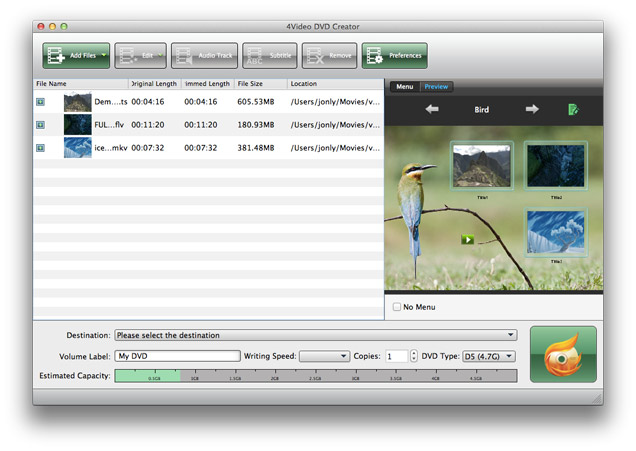Select the Dem...ts file name
636x451 pixels.
click(x=111, y=102)
